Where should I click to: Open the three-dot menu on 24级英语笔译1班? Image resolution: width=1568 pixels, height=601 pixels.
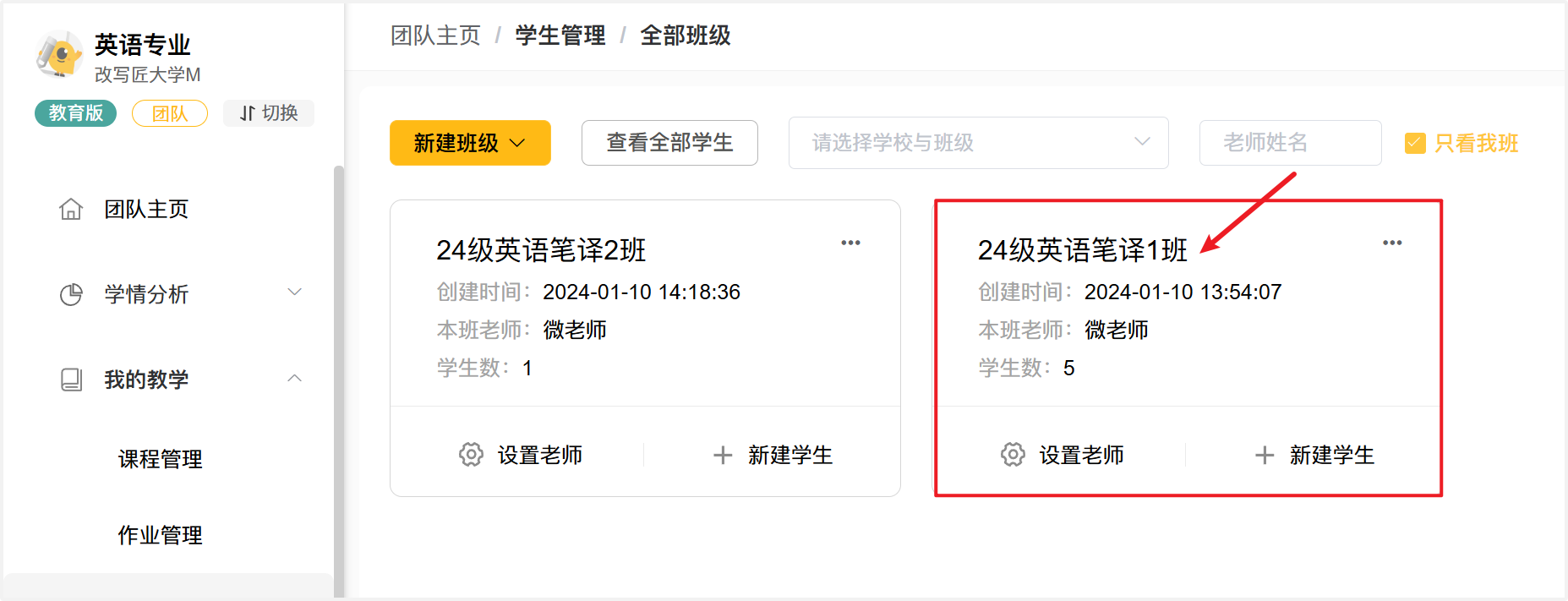(x=1391, y=243)
